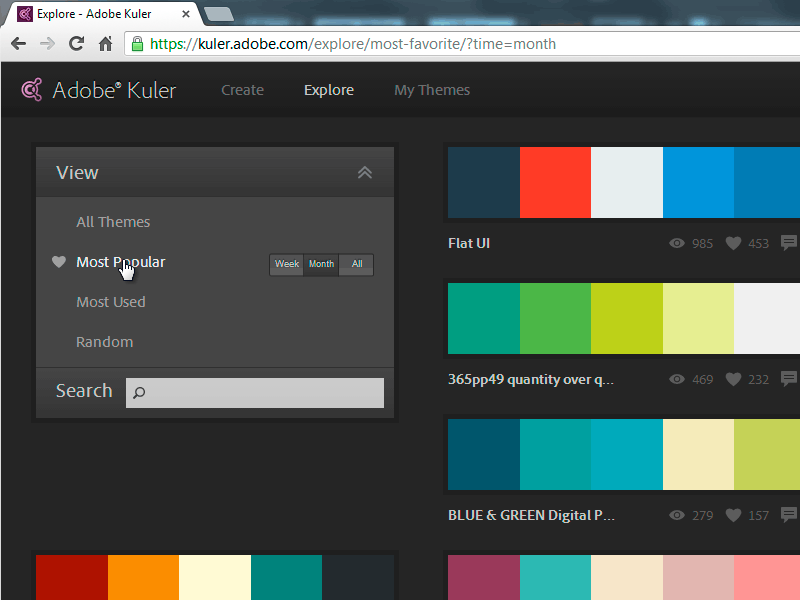Screen dimensions: 800x600
Task: Pick the orange swatch in the bottom-left theme
Action: tap(143, 578)
